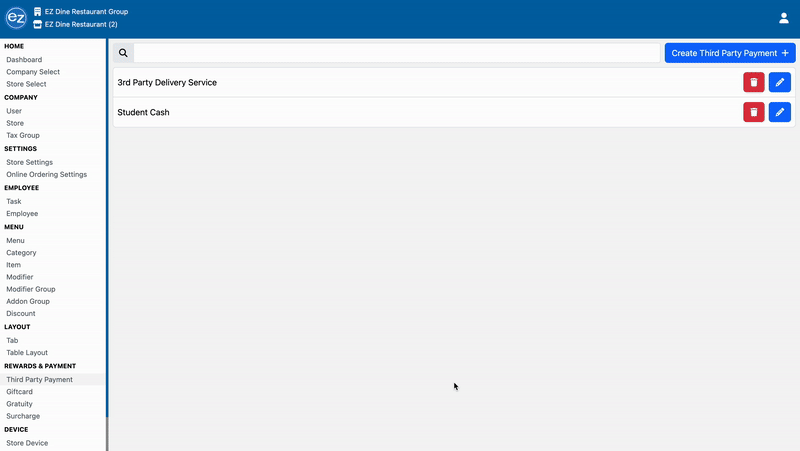This screenshot has height=451, width=800.
Task: Go to Company Select
Action: 33,72
